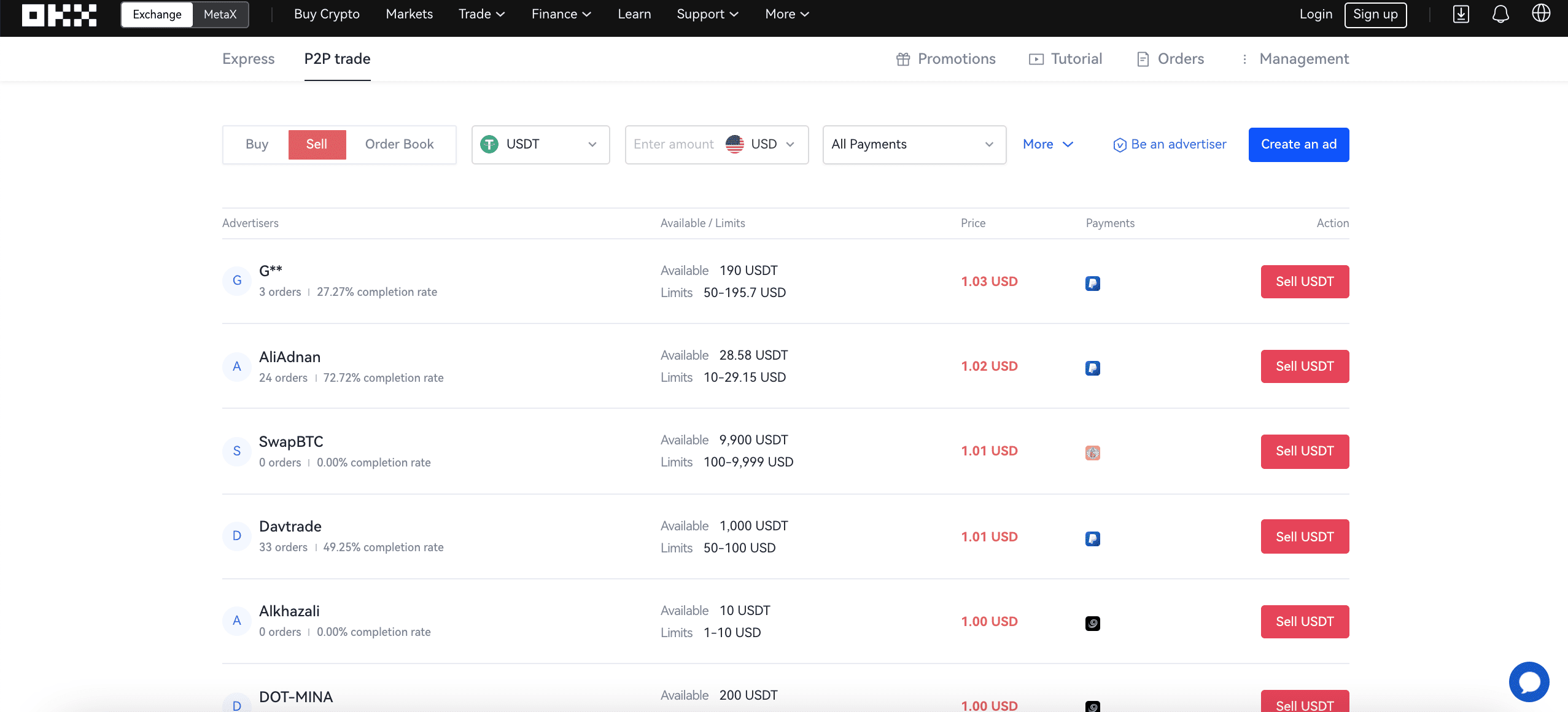The width and height of the screenshot is (1568, 712).
Task: Click Alkhazali's avatar circle
Action: [x=237, y=621]
